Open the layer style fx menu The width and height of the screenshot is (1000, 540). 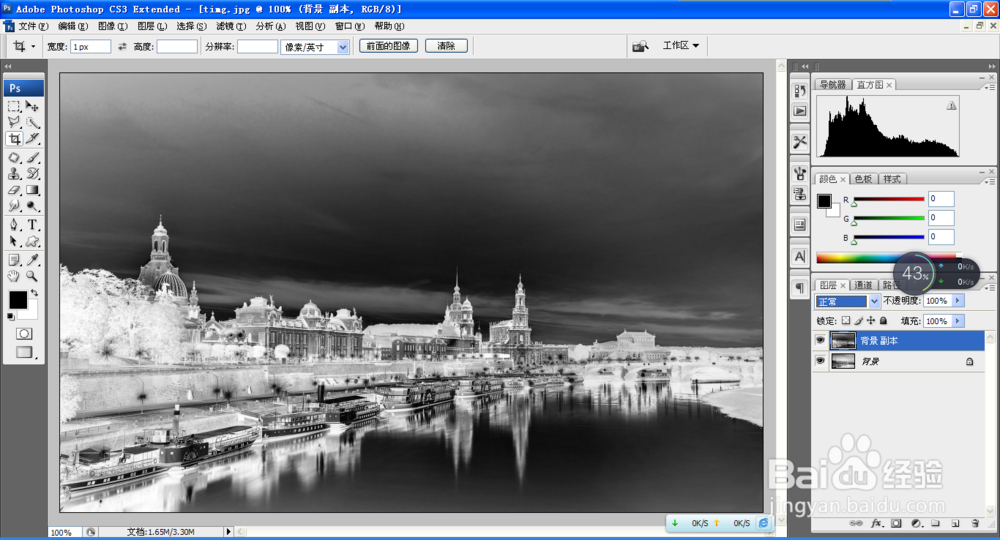click(876, 523)
